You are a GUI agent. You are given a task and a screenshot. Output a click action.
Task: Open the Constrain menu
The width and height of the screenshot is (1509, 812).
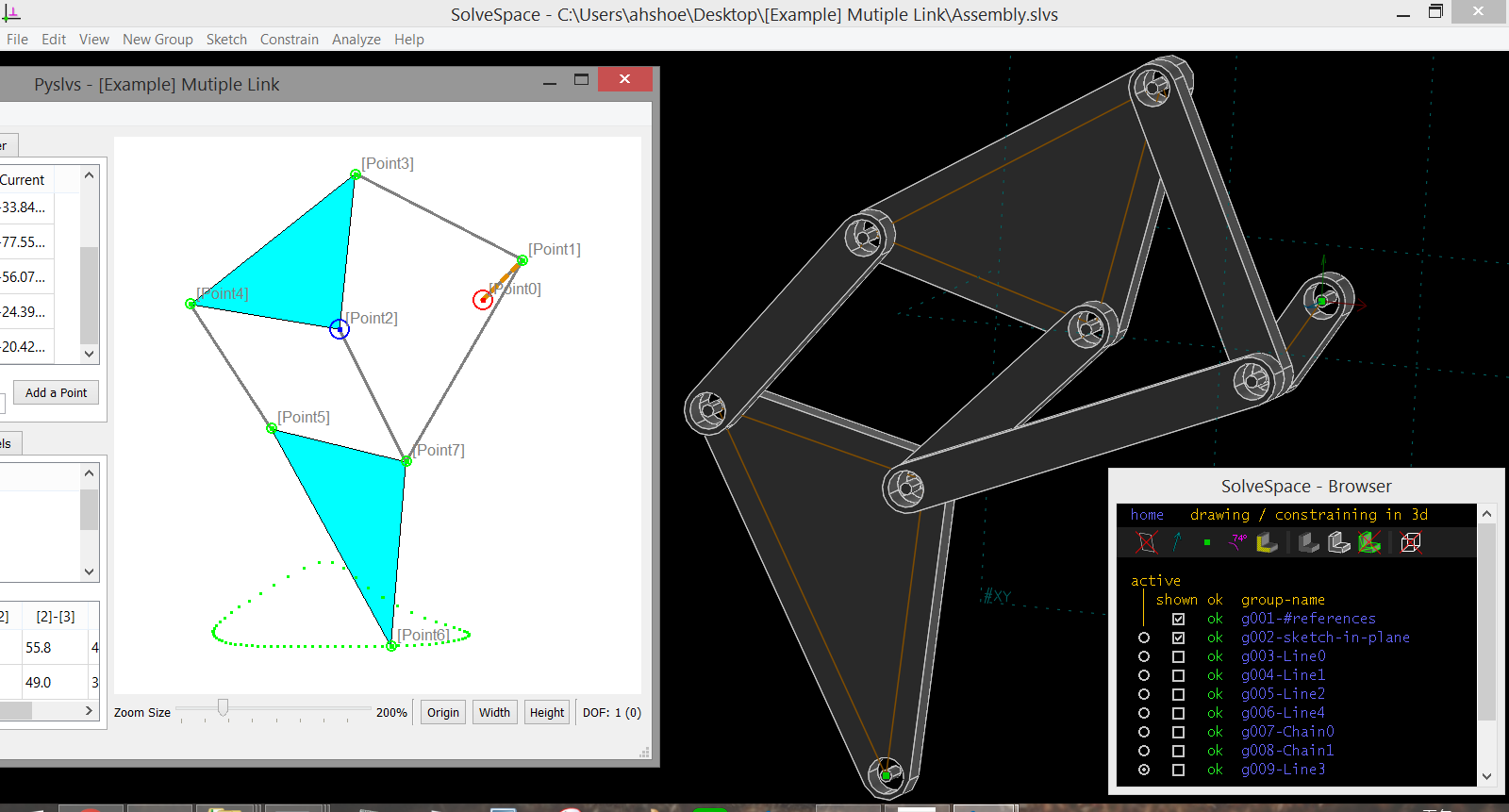290,40
